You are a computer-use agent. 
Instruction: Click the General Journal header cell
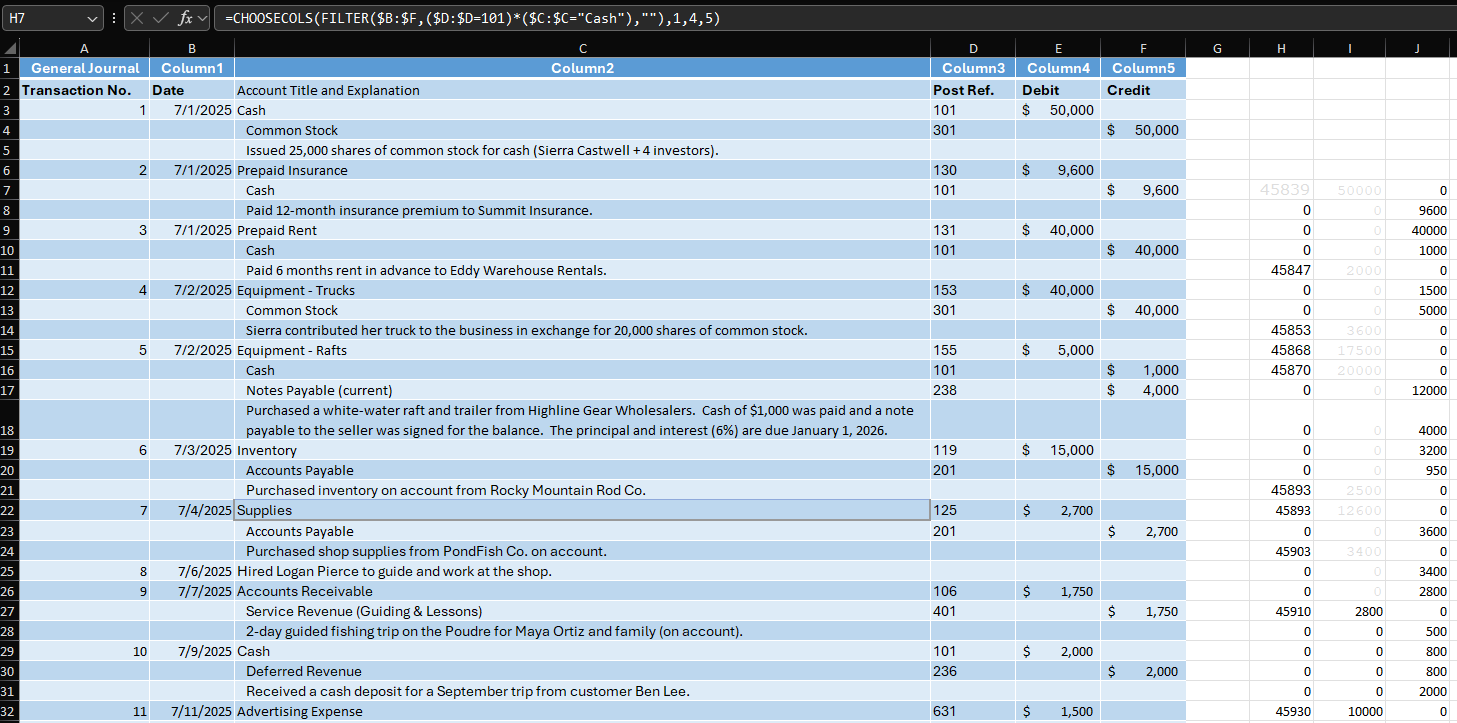[85, 68]
